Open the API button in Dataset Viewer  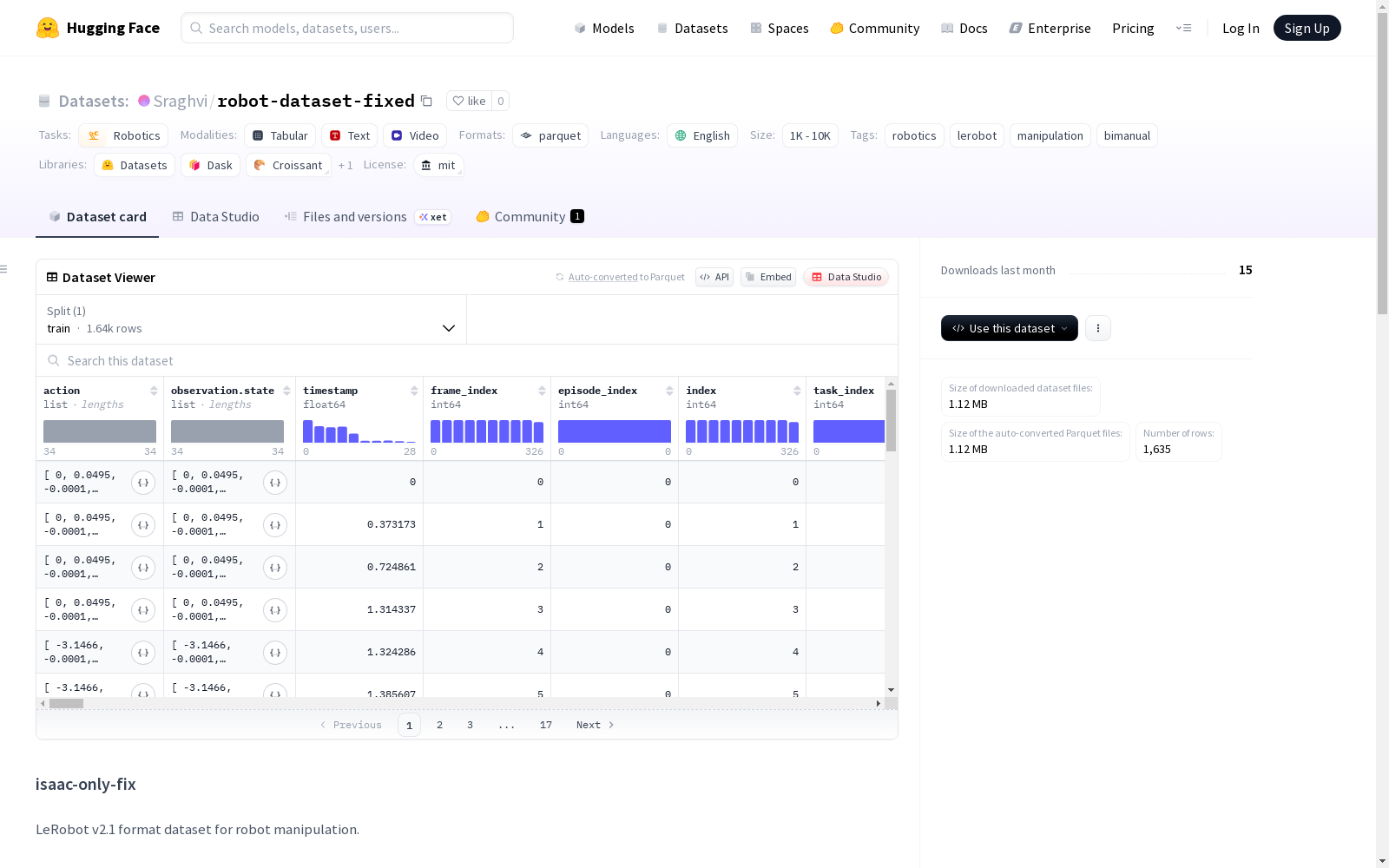(714, 277)
